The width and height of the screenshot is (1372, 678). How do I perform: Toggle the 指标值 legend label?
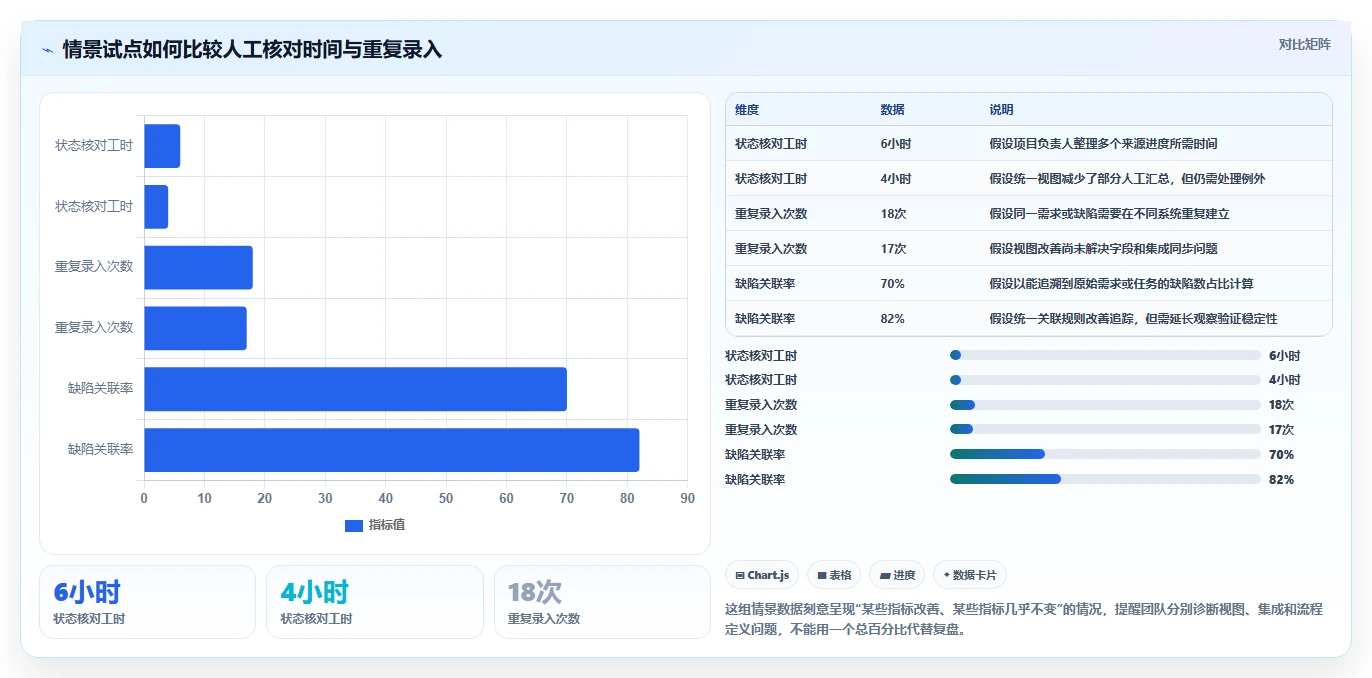[x=387, y=526]
